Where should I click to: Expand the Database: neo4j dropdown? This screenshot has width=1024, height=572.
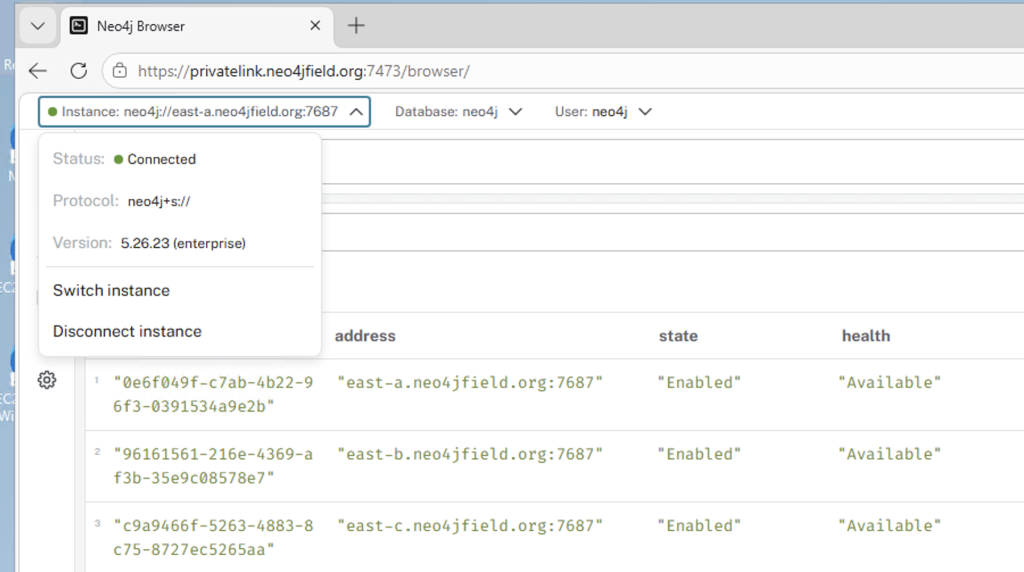[458, 112]
